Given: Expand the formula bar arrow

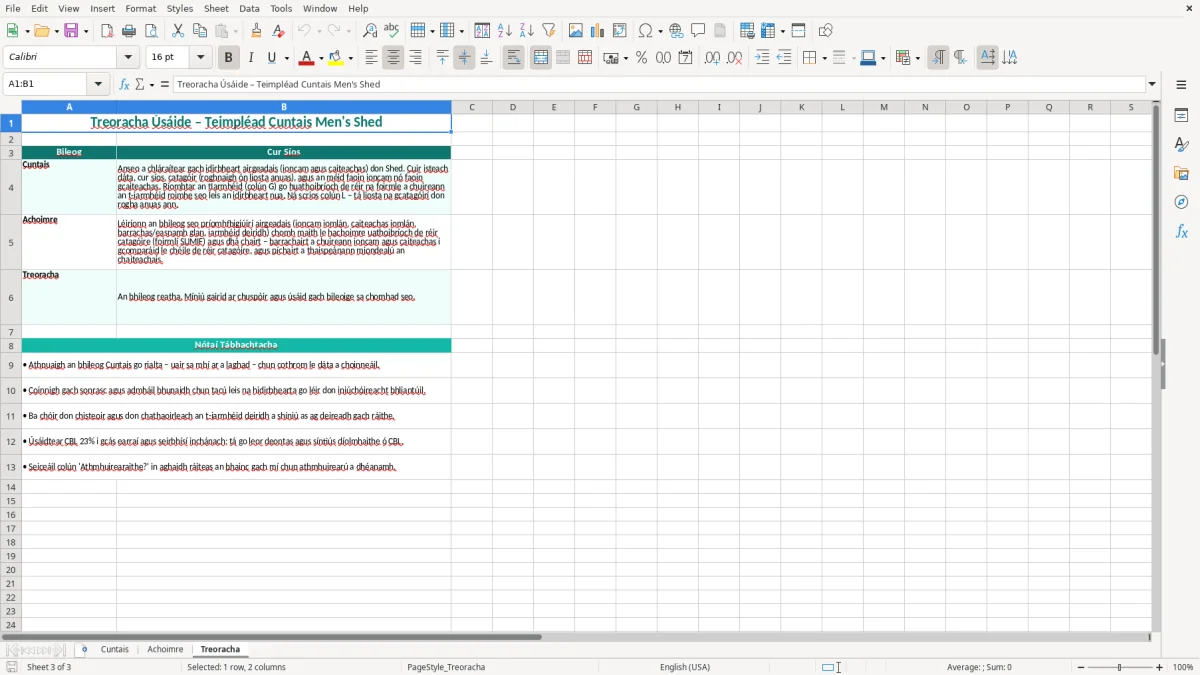Looking at the screenshot, I should 1152,84.
